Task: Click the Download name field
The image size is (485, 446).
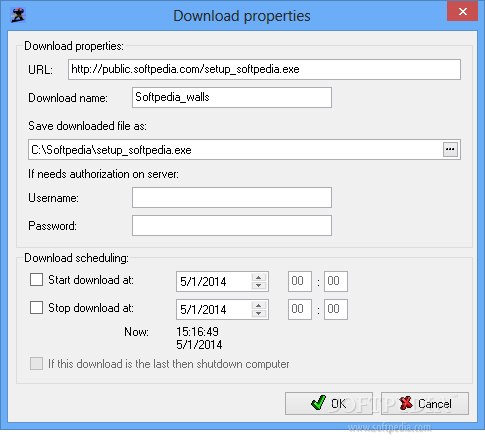Action: coord(232,97)
